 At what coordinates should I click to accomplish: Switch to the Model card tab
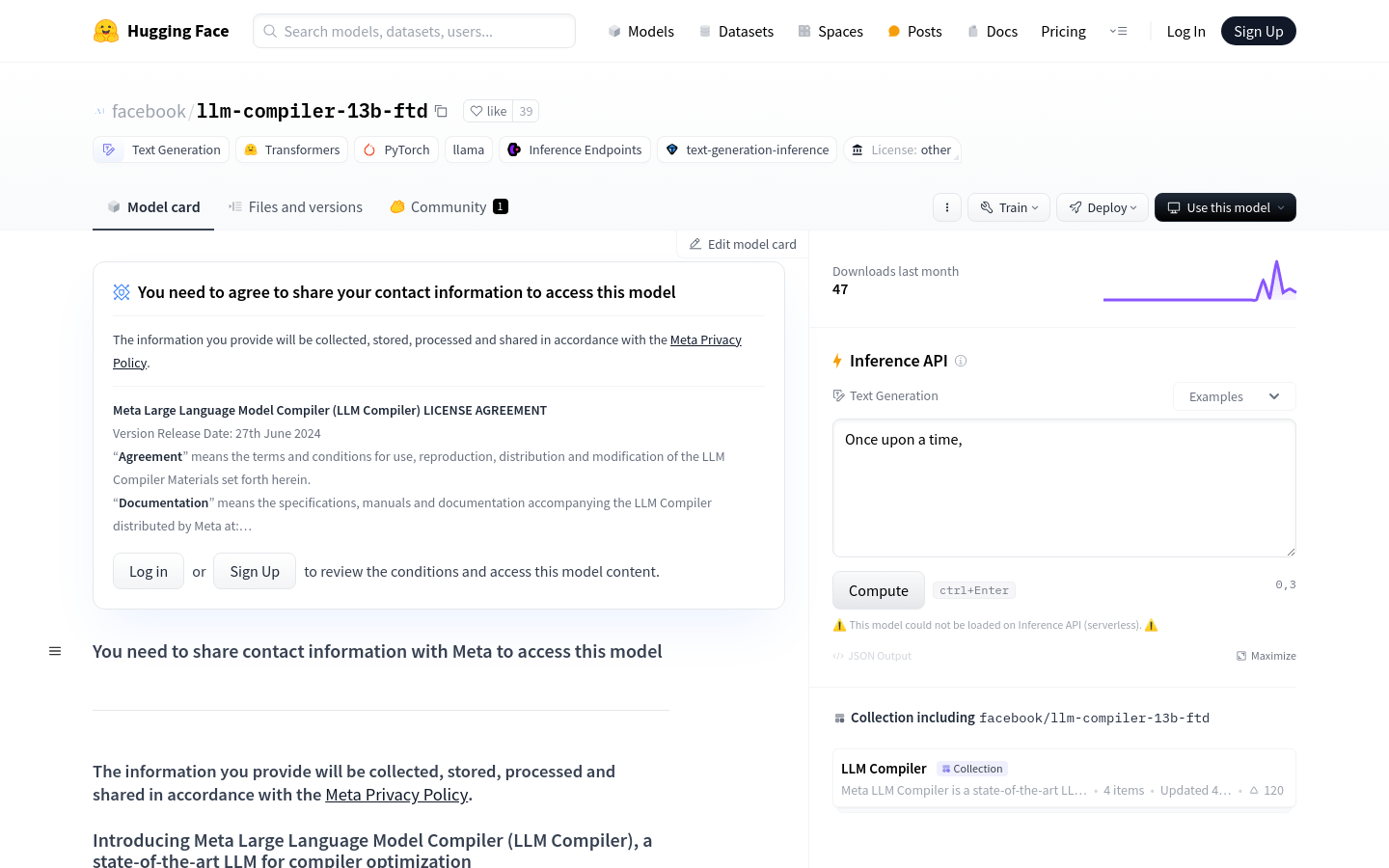(x=153, y=207)
